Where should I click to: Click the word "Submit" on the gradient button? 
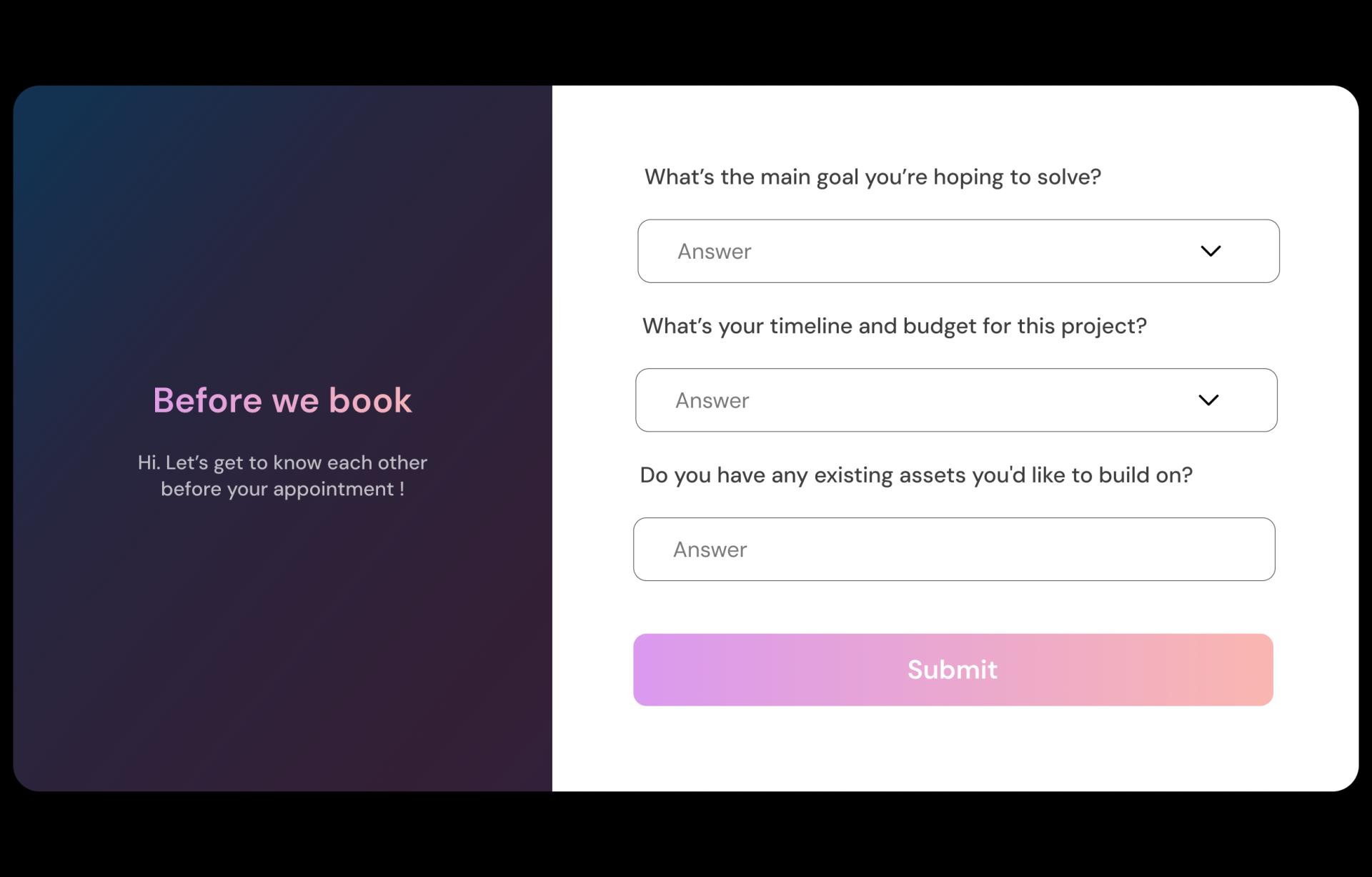[x=952, y=670]
